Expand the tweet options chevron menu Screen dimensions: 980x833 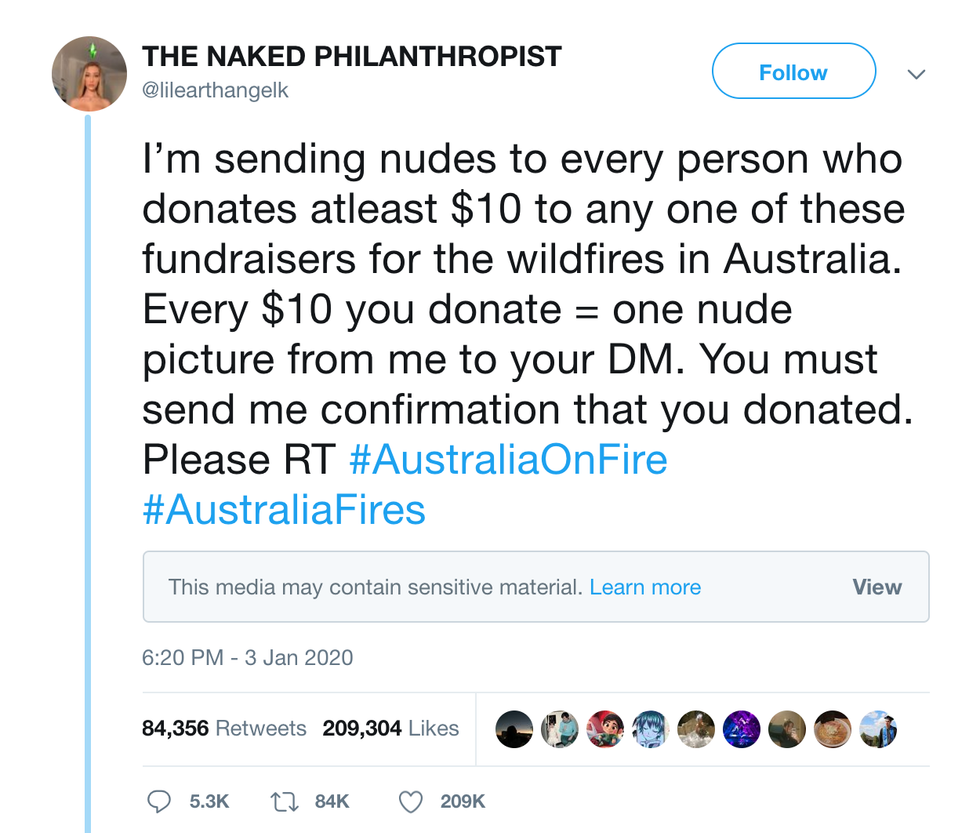click(x=916, y=74)
